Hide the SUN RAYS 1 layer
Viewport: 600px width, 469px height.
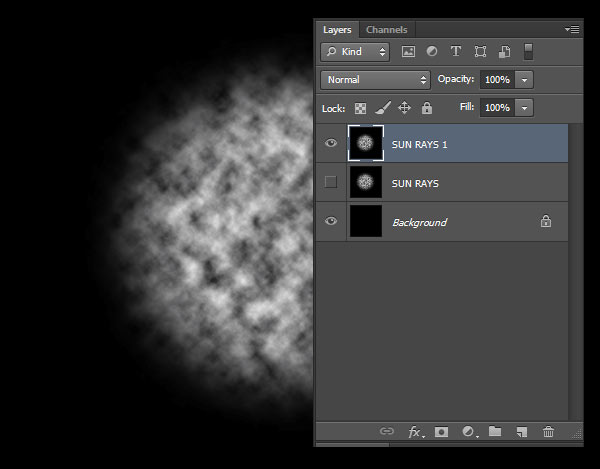point(331,144)
